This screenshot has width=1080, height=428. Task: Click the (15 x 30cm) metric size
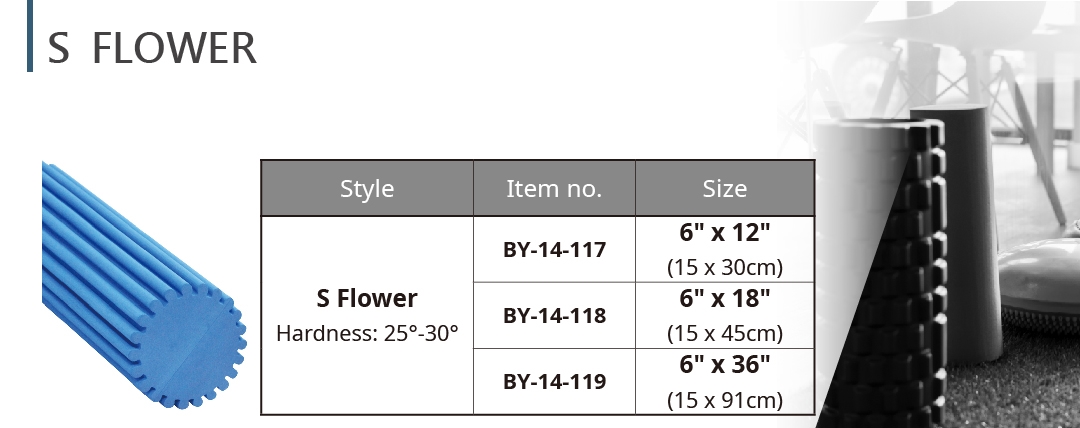(725, 267)
